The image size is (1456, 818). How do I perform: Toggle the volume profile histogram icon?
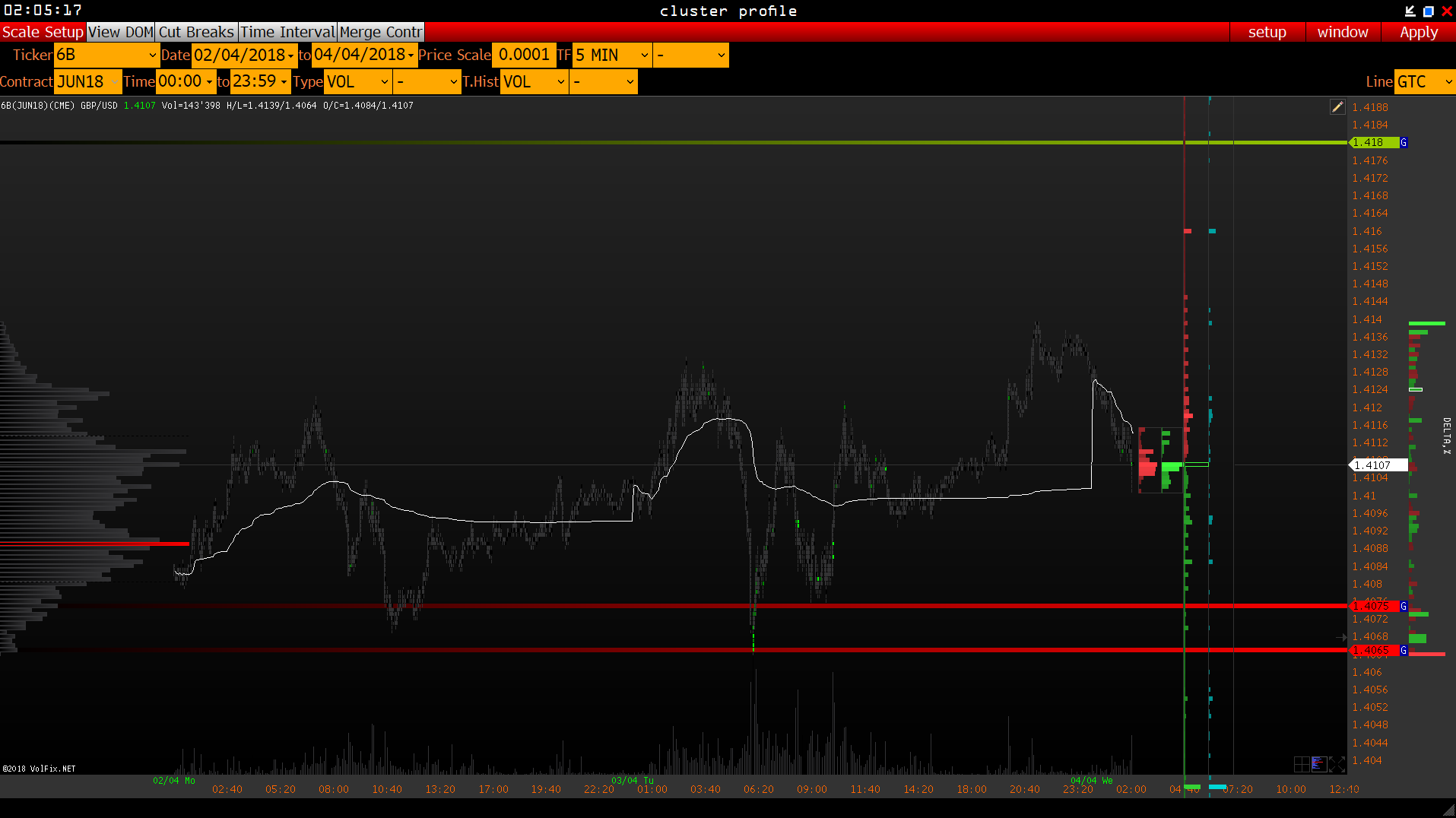(x=1319, y=763)
